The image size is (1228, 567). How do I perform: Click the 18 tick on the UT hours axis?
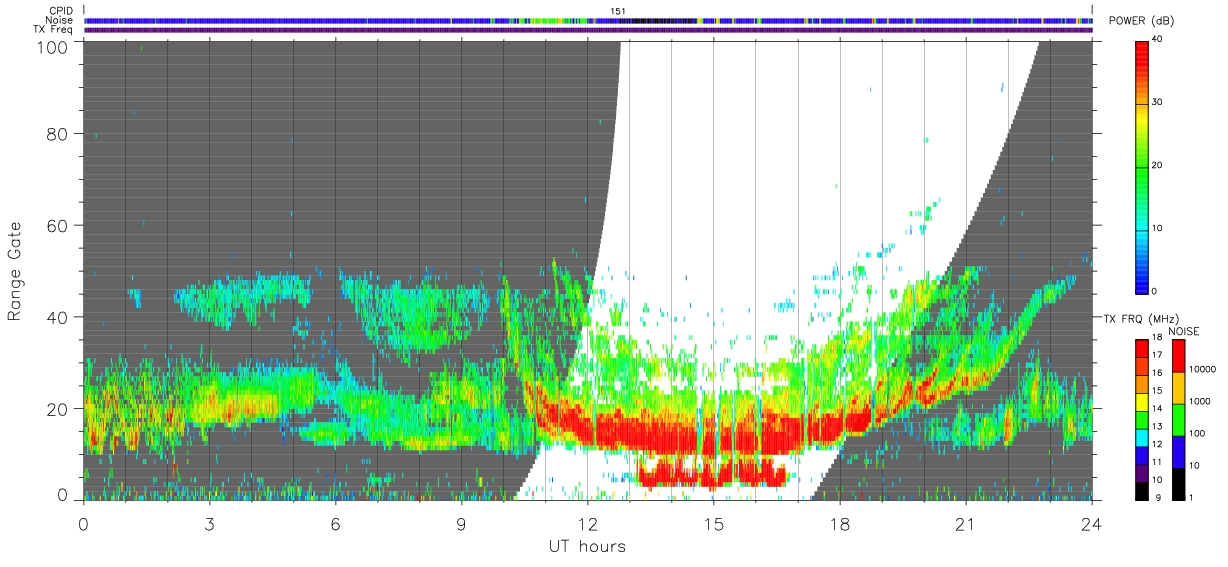[839, 524]
